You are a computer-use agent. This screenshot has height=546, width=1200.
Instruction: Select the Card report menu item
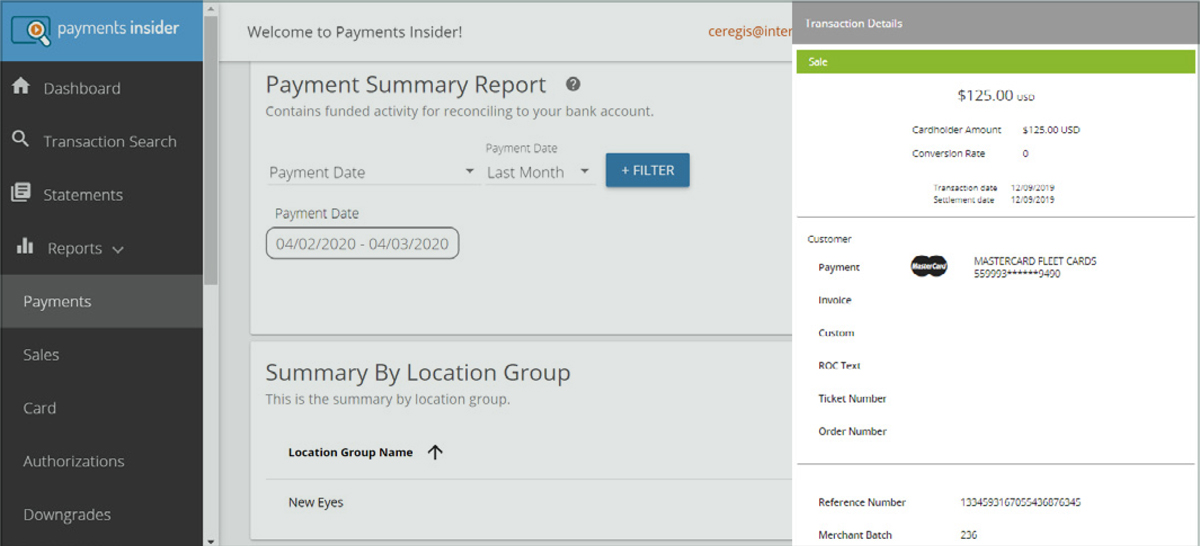pyautogui.click(x=39, y=408)
